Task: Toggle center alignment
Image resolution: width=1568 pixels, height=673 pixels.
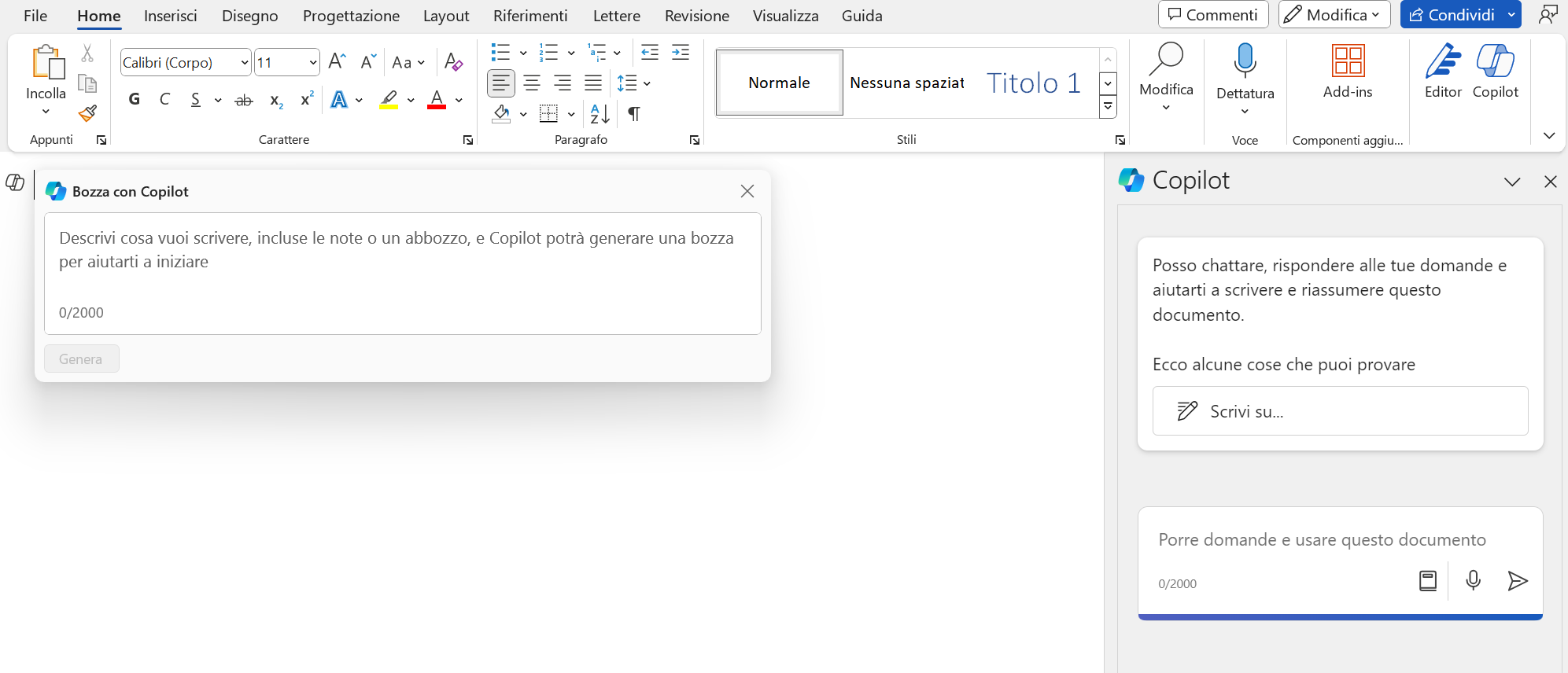Action: (x=532, y=83)
